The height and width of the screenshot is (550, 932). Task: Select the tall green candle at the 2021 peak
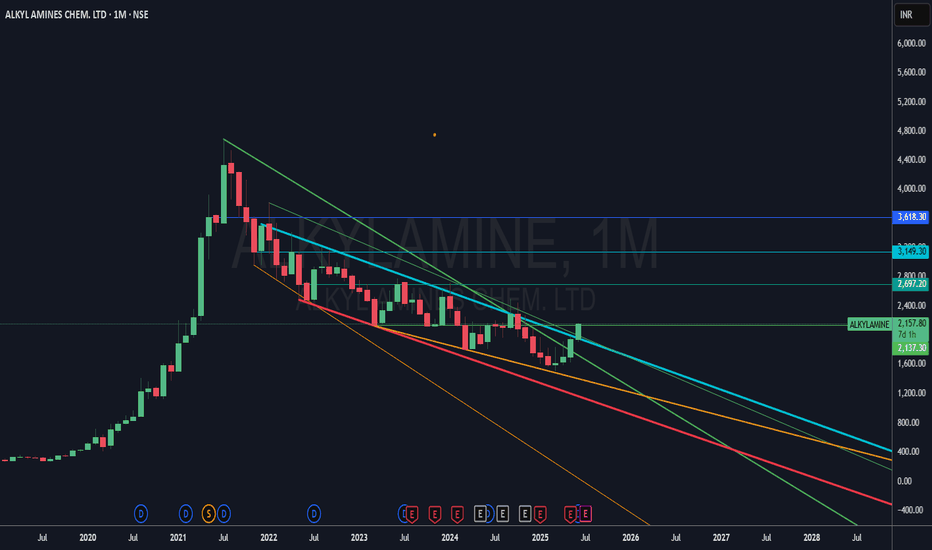click(224, 194)
